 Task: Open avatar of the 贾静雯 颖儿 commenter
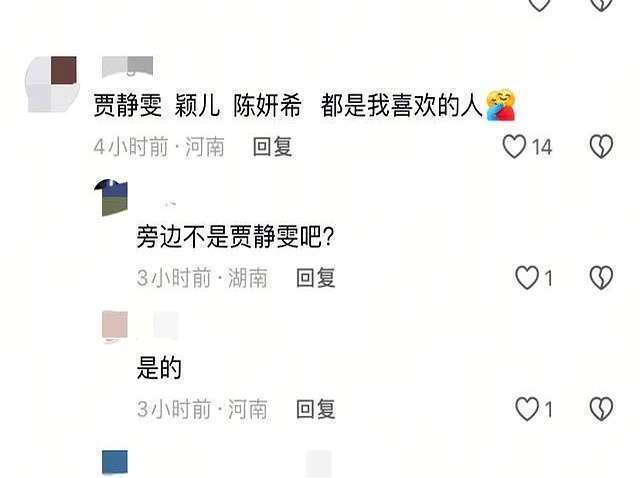click(x=52, y=84)
